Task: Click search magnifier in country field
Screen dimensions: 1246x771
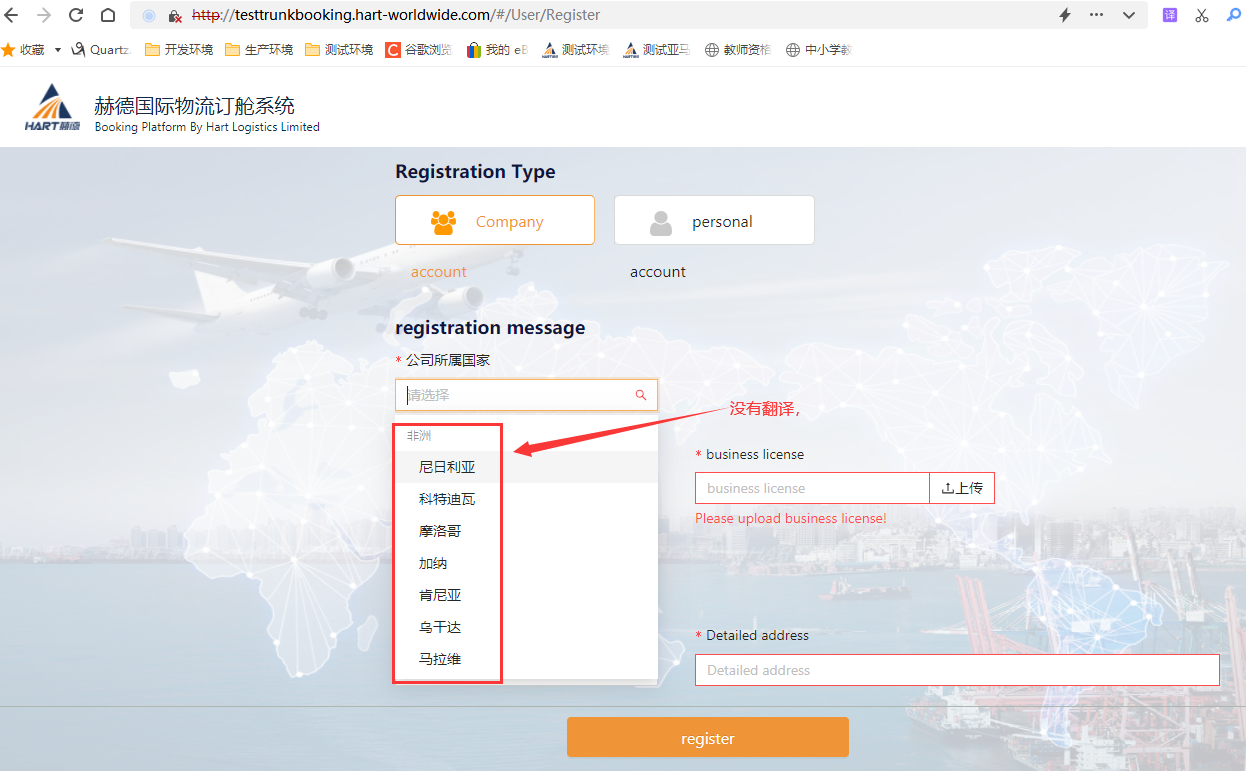Action: coord(641,395)
